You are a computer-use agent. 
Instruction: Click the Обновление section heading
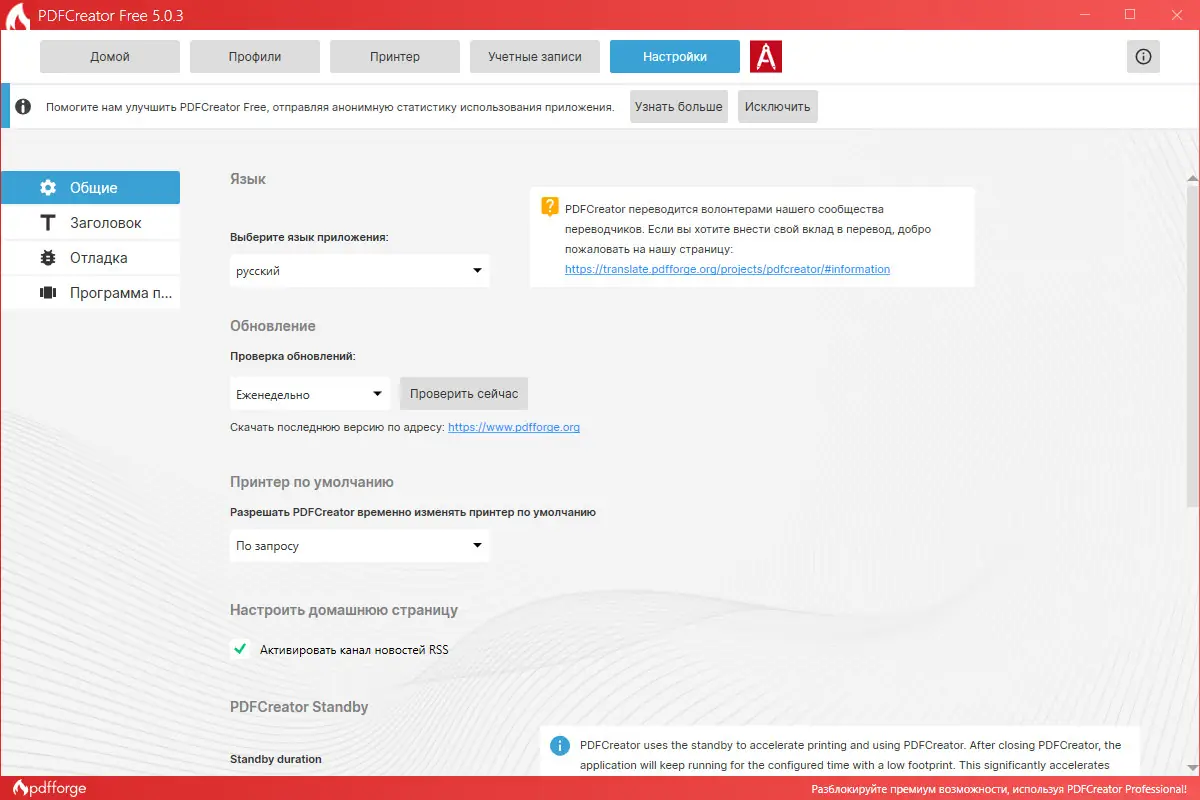[273, 326]
